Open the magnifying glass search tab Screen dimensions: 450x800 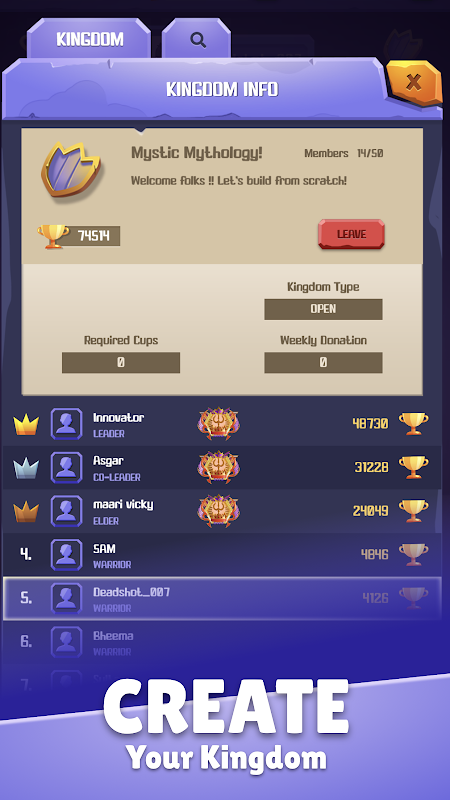point(197,39)
